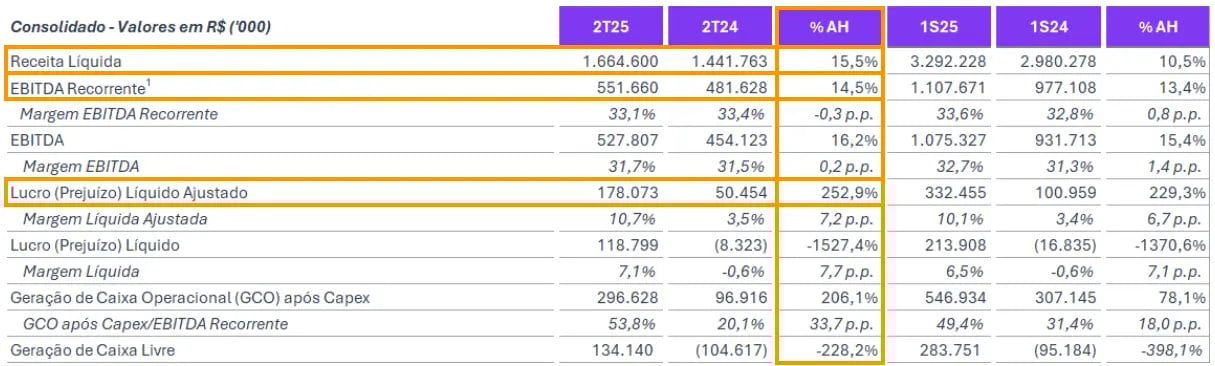Click the highlighted % AH header
This screenshot has height=366, width=1215.
830,25
